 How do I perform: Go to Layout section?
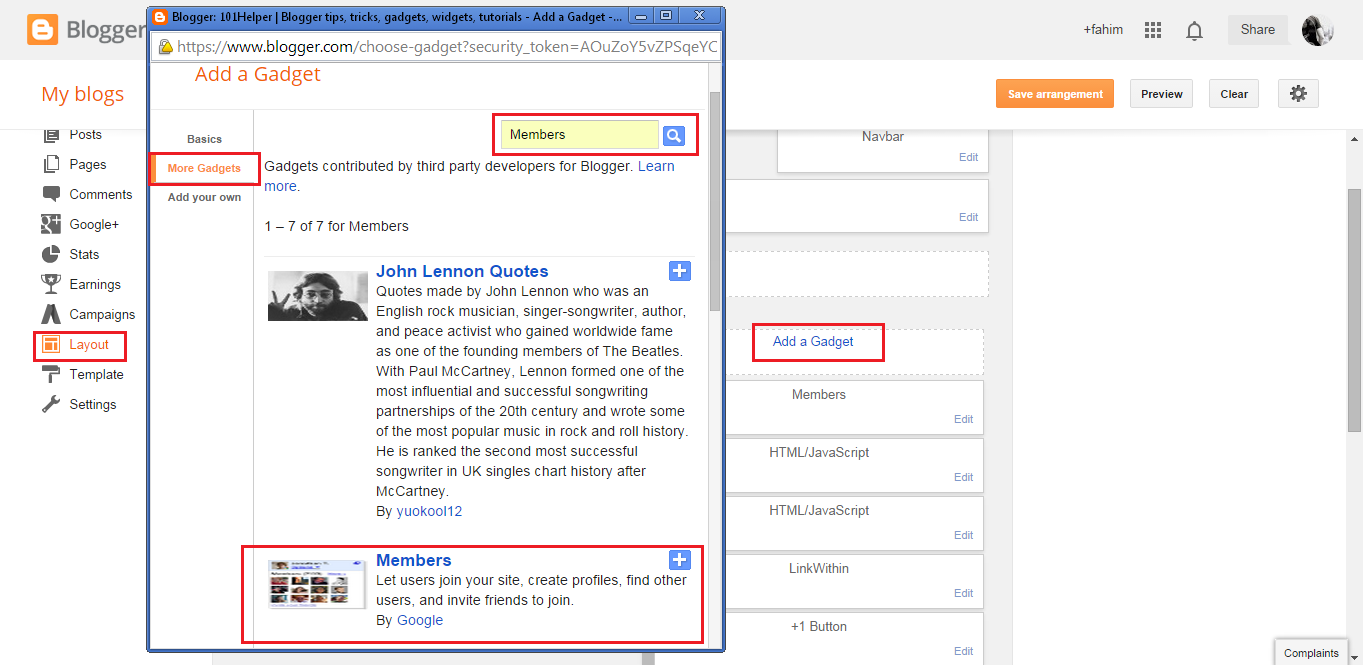click(x=89, y=344)
